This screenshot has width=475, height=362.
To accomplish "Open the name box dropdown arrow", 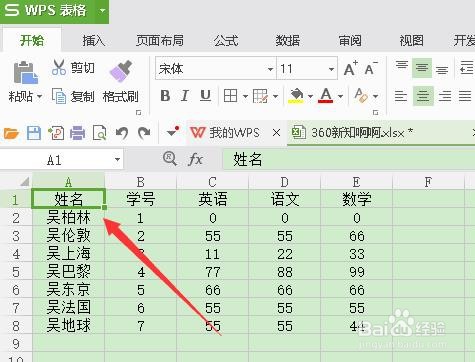I will (117, 160).
